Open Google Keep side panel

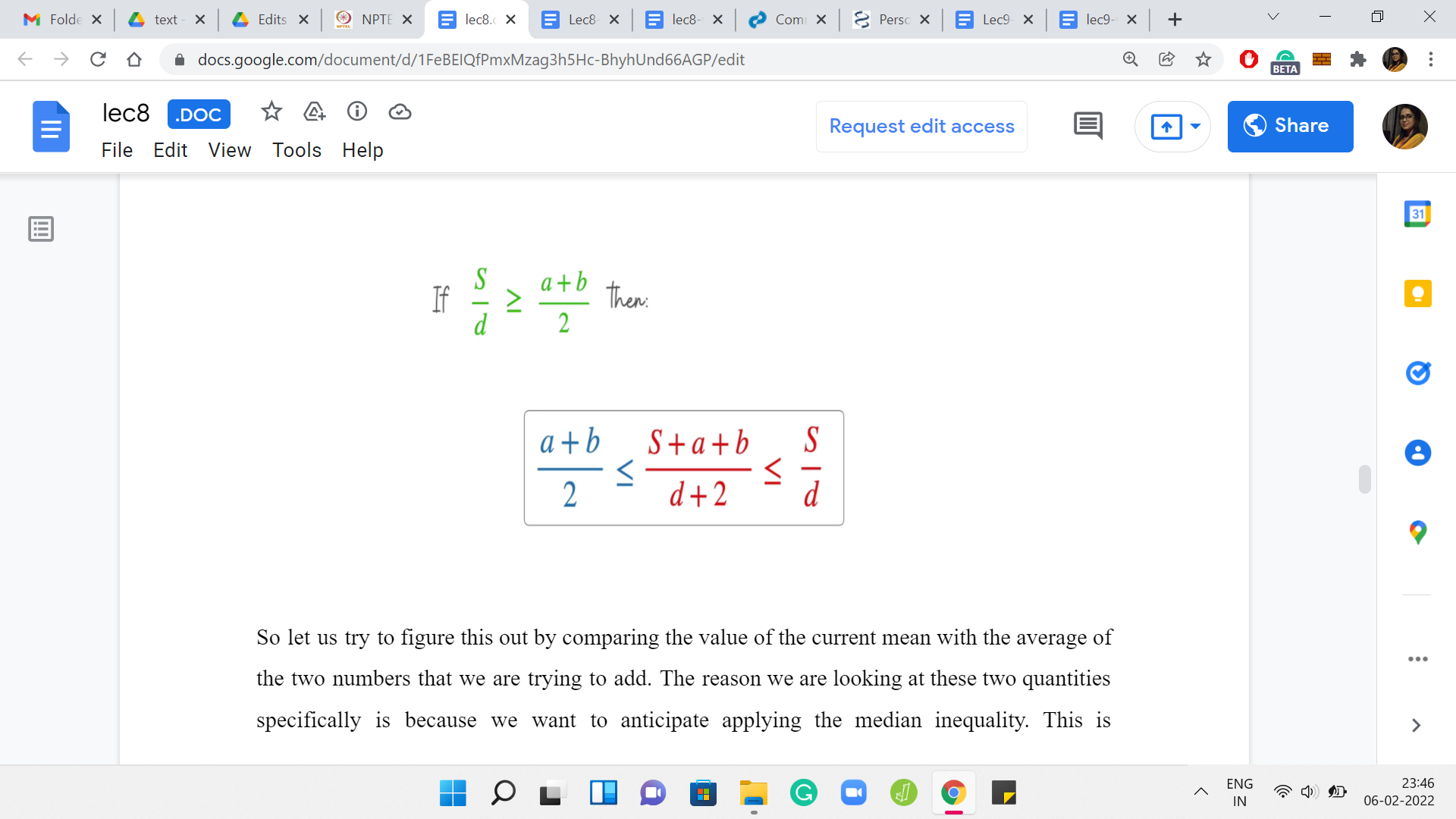(x=1417, y=293)
